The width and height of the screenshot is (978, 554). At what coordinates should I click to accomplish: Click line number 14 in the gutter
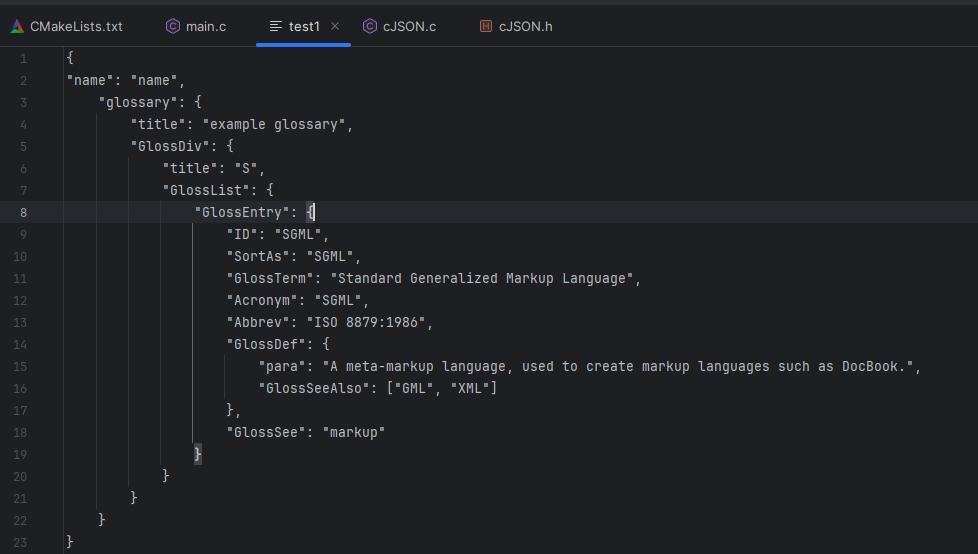click(20, 344)
